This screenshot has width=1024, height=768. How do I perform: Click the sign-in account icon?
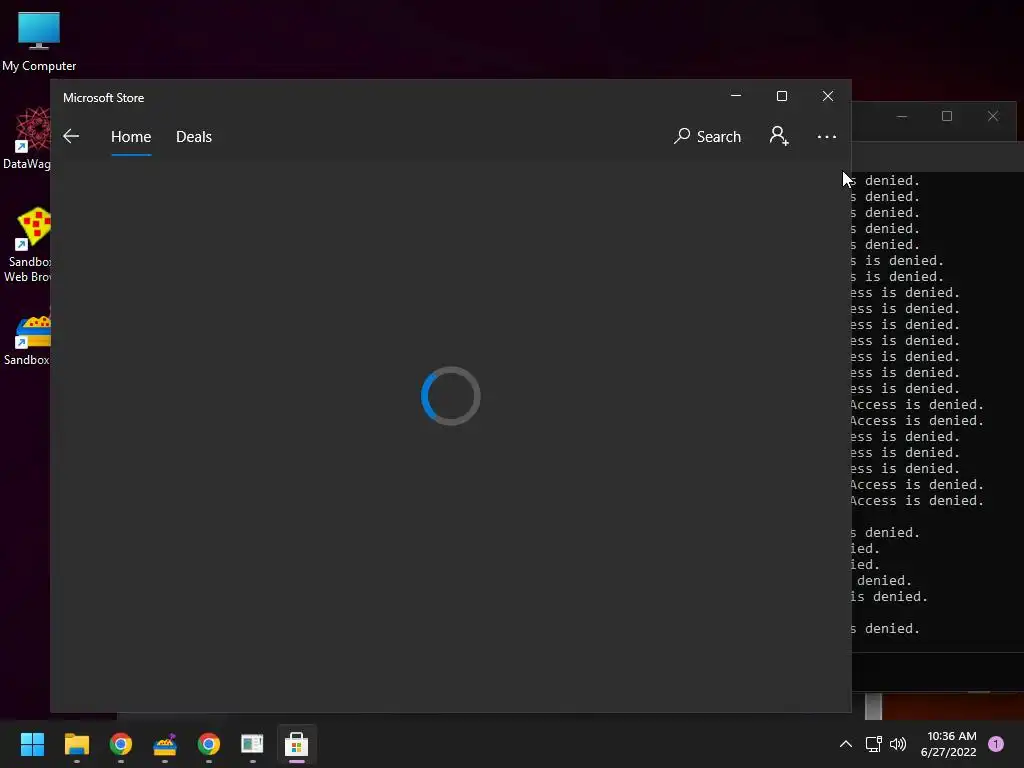click(x=778, y=136)
